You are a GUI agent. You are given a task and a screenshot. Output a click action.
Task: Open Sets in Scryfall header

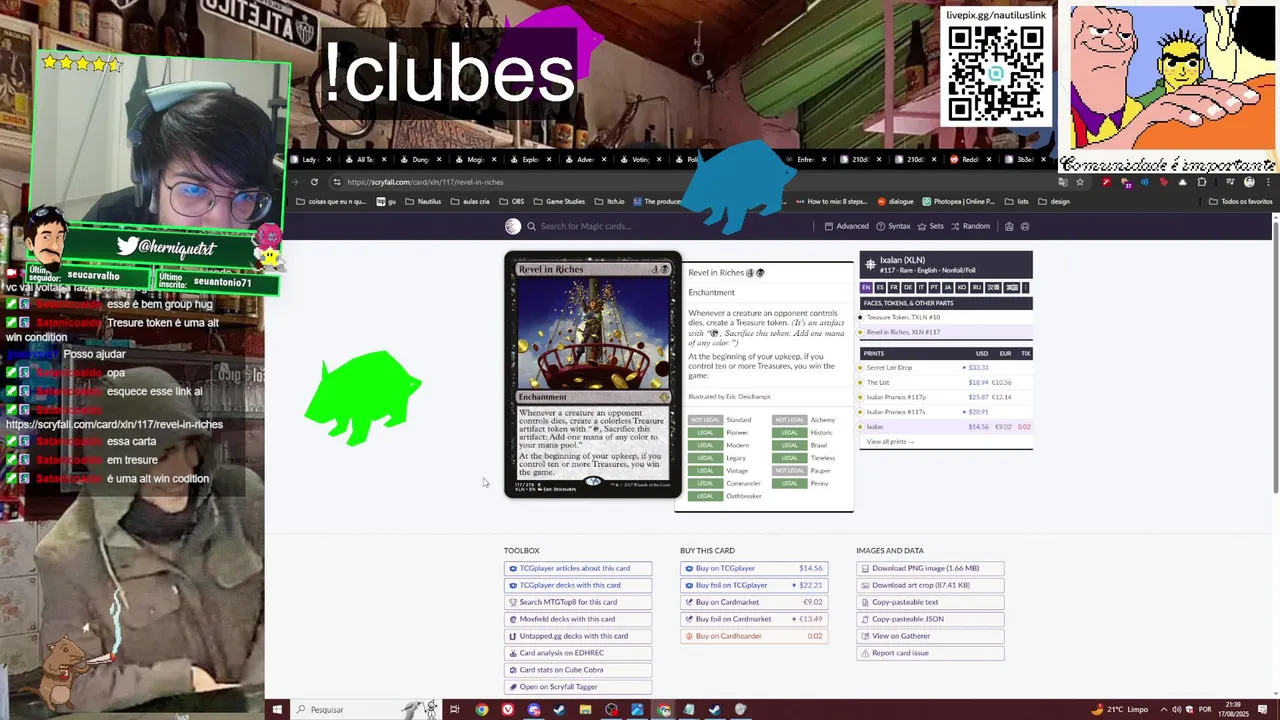tap(931, 226)
